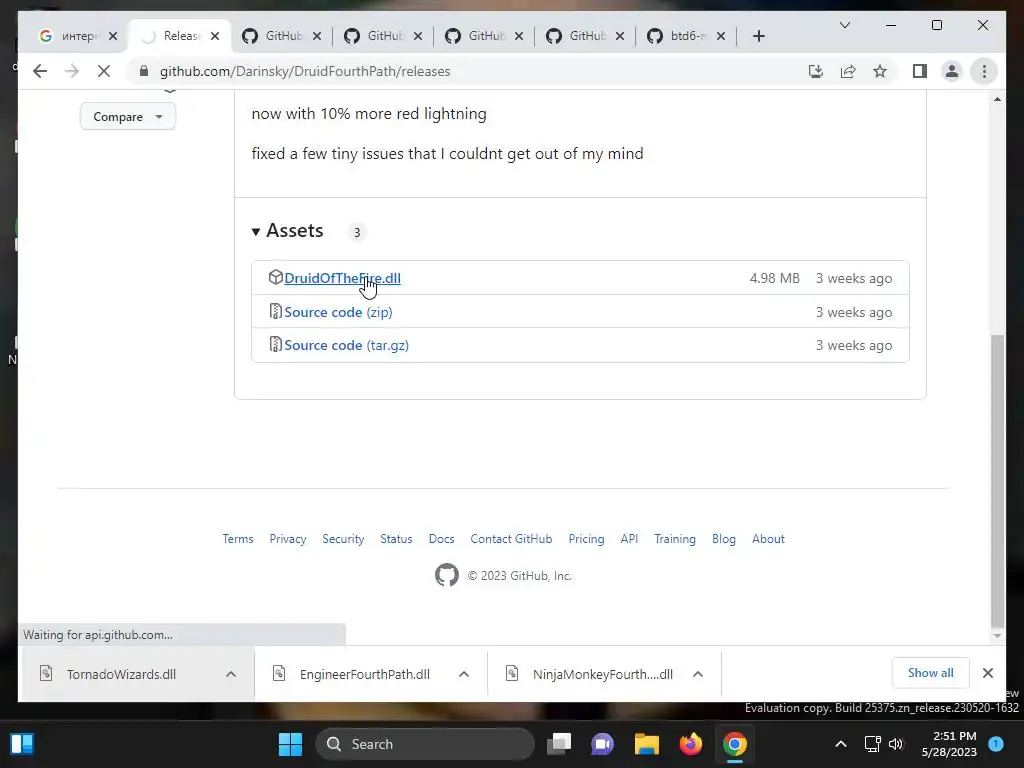Stop loading the page
This screenshot has width=1024, height=768.
(104, 71)
